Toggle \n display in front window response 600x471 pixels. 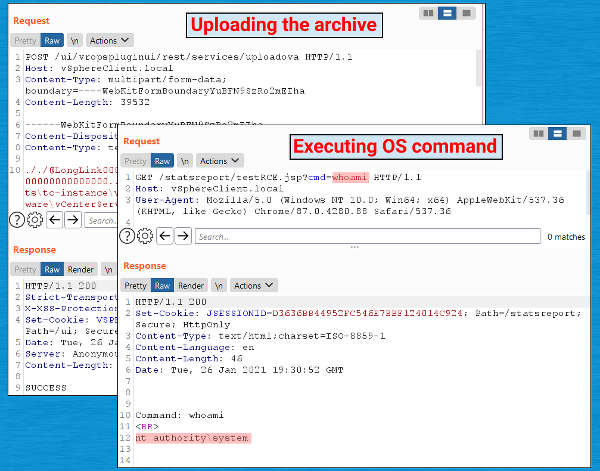tap(218, 285)
